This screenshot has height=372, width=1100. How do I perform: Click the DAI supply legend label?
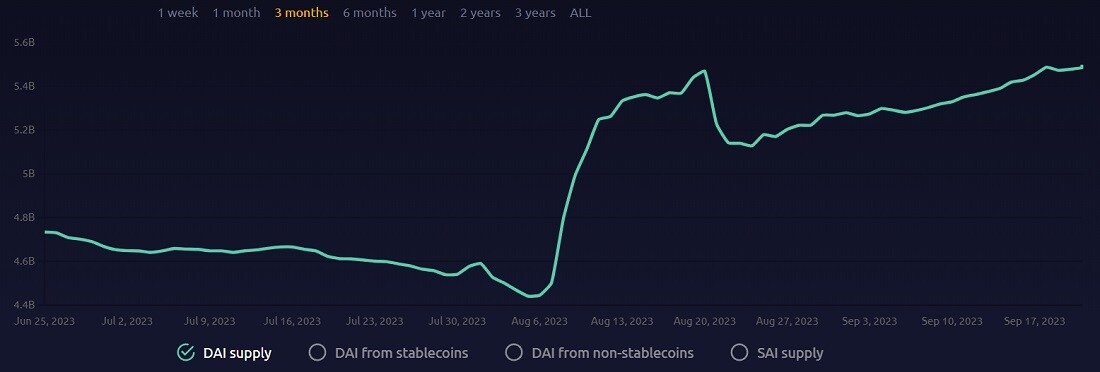pos(237,353)
